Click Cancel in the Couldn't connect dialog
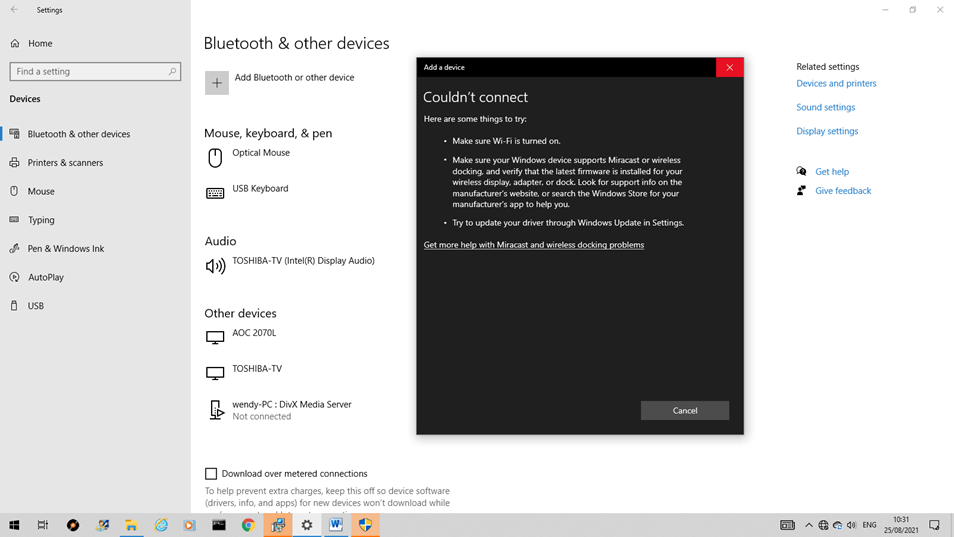This screenshot has width=954, height=537. click(684, 411)
